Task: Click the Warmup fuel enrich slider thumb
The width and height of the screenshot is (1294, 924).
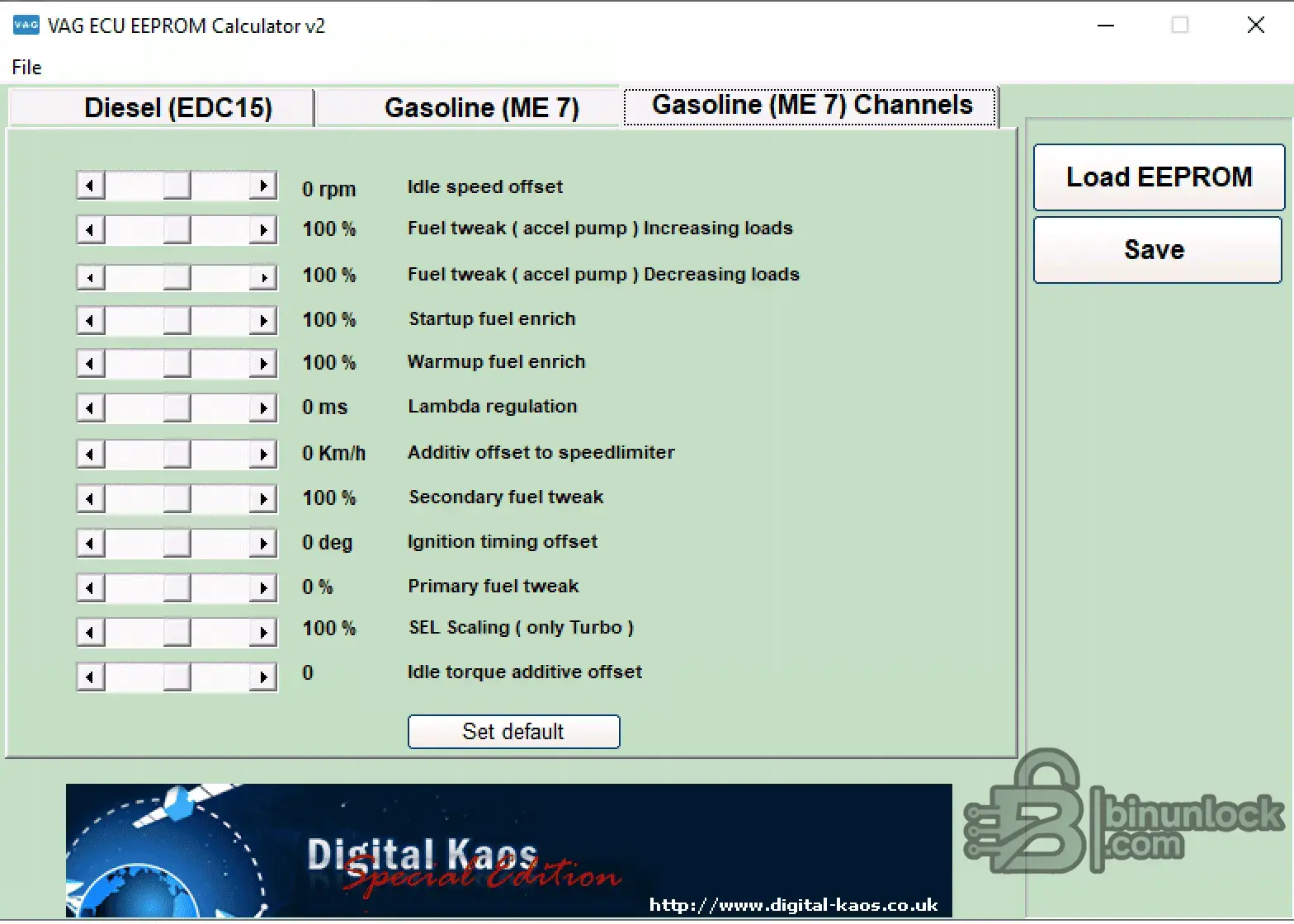Action: tap(177, 364)
